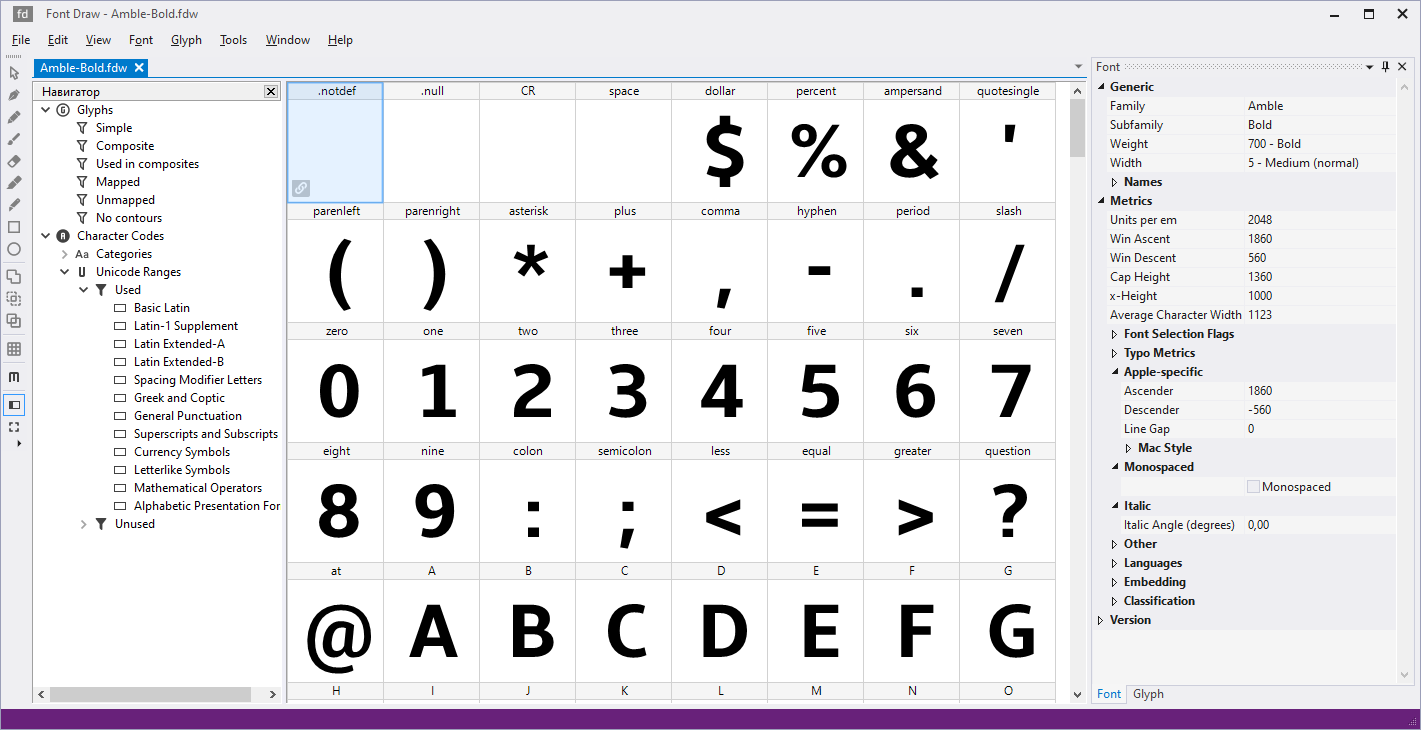The width and height of the screenshot is (1421, 730).
Task: Open the document tabs list dropdown
Action: (x=1078, y=67)
